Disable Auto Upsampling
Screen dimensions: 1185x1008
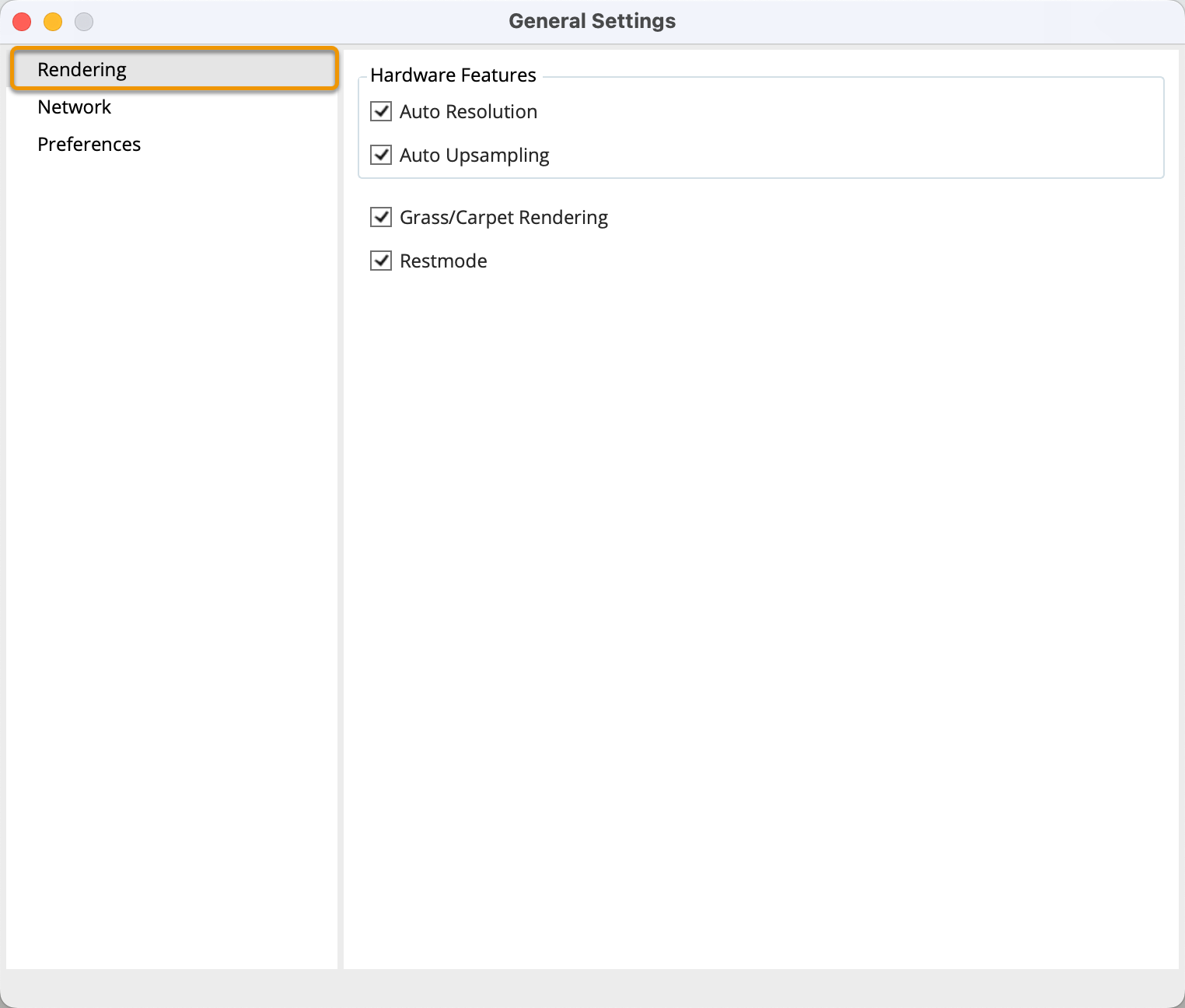(380, 155)
